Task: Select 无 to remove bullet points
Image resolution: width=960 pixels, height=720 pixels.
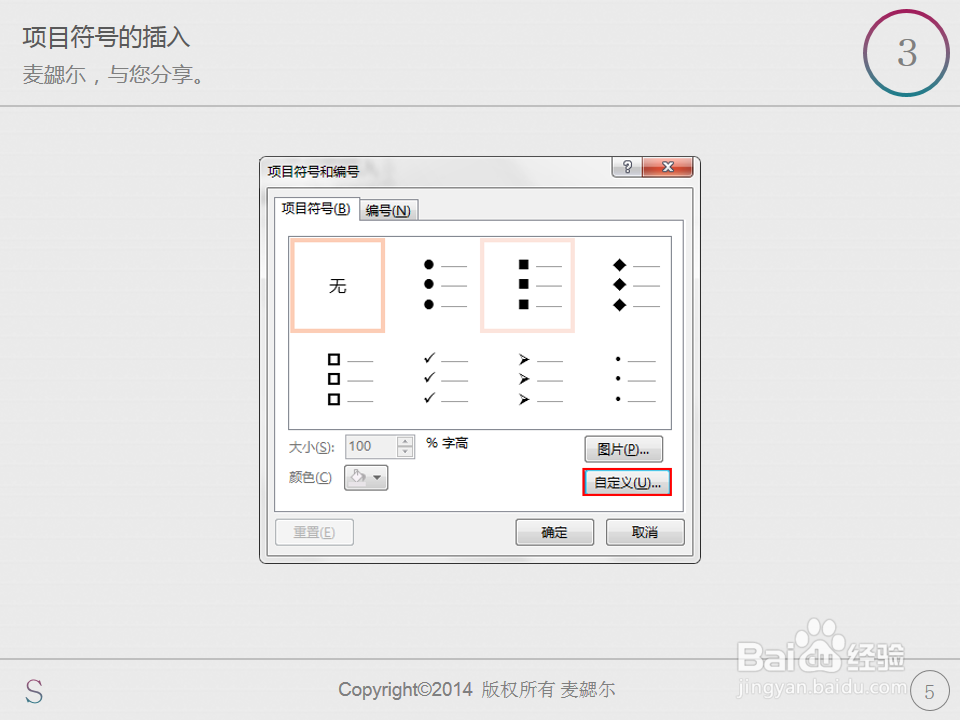Action: point(337,285)
